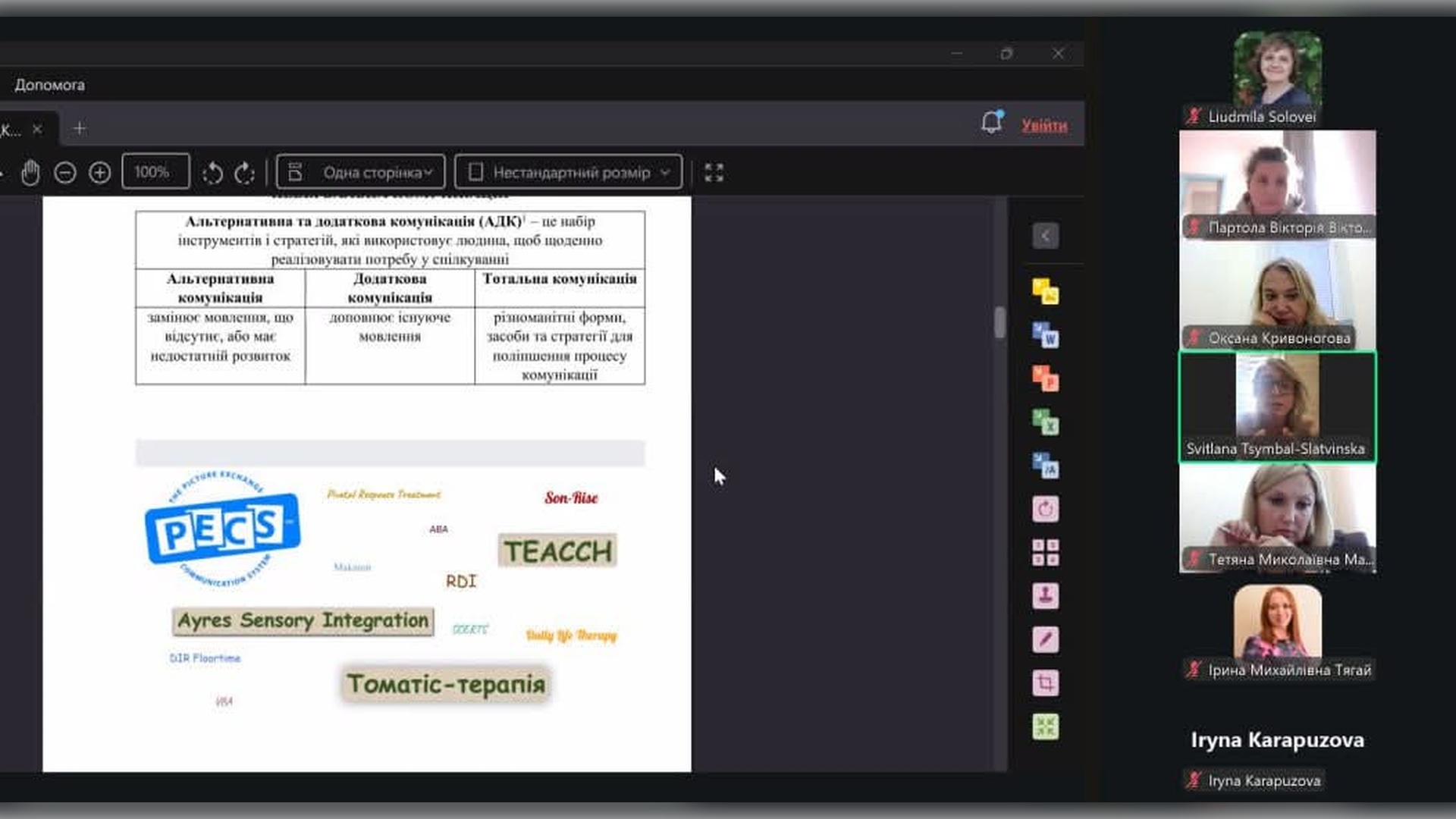1456x819 pixels.
Task: Click the 100% zoom level field
Action: [155, 172]
